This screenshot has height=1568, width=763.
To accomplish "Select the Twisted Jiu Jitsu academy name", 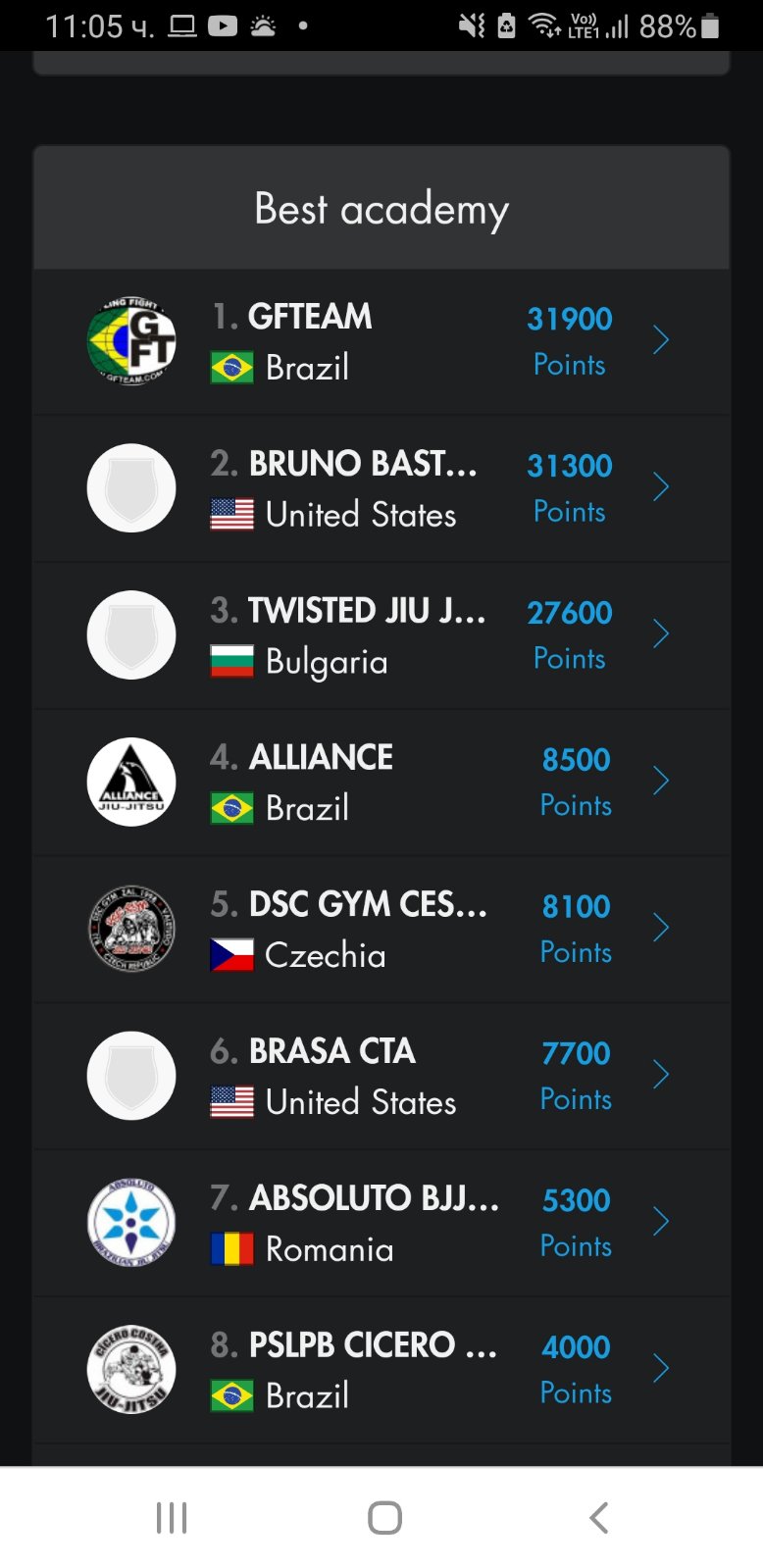I will (x=367, y=610).
